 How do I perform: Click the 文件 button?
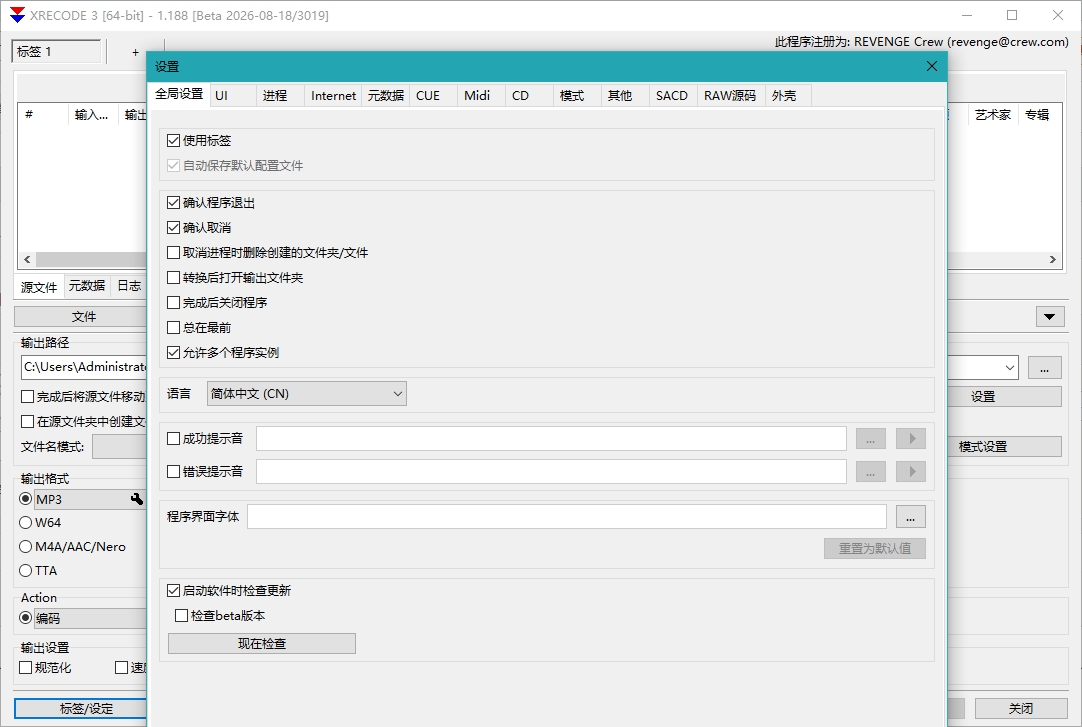pos(81,317)
